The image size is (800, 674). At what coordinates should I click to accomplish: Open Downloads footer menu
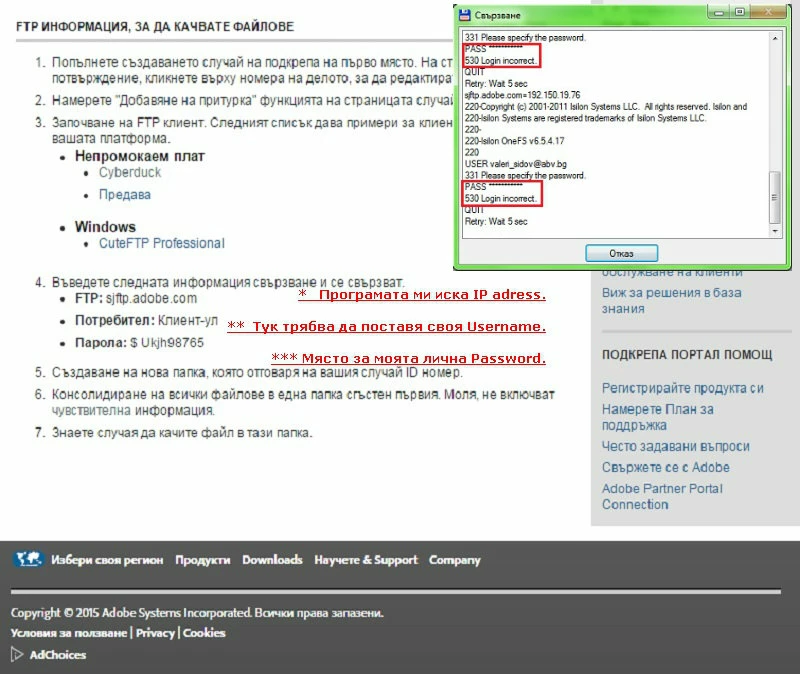click(272, 560)
